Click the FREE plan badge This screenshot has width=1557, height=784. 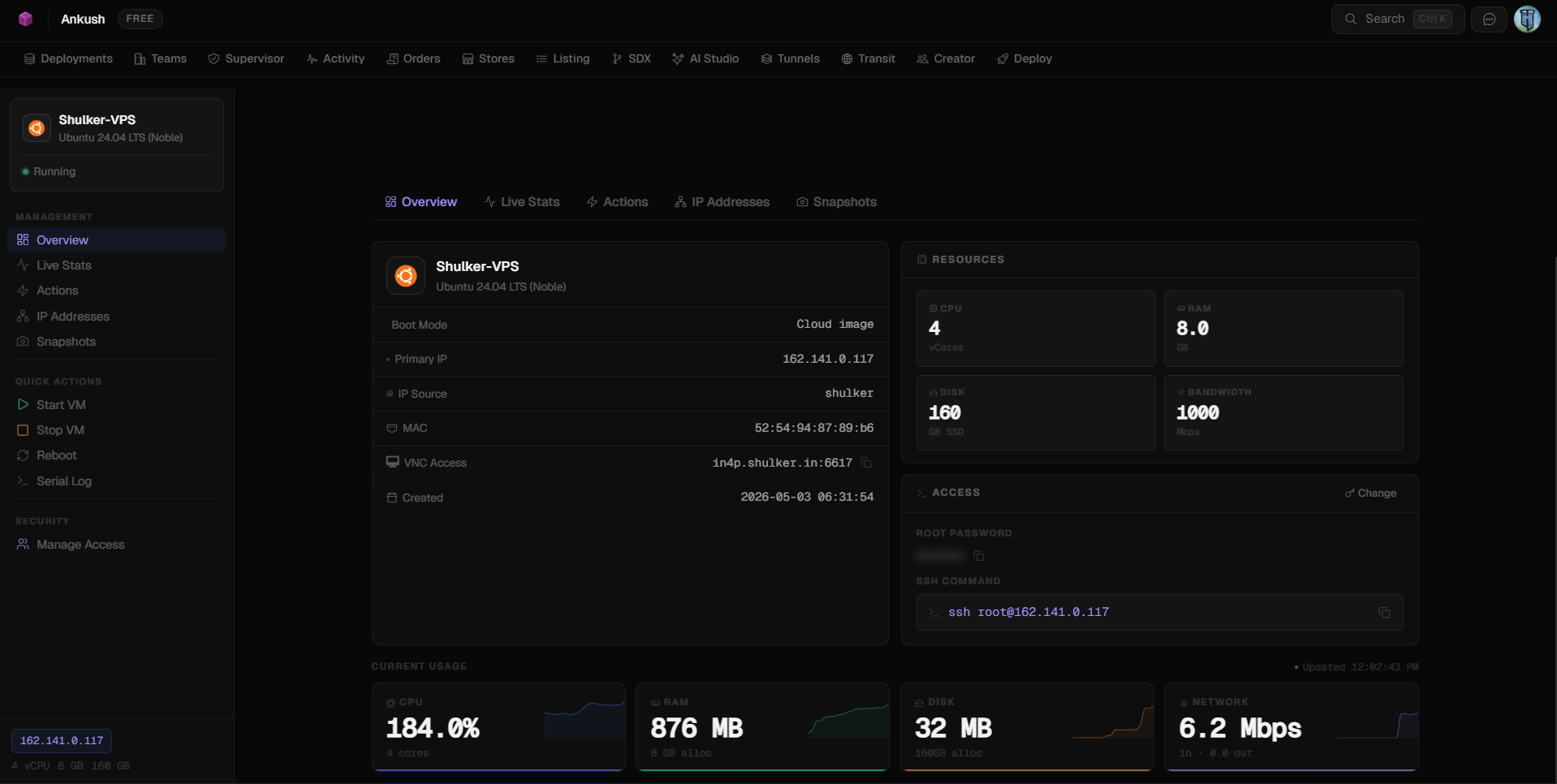tap(140, 19)
